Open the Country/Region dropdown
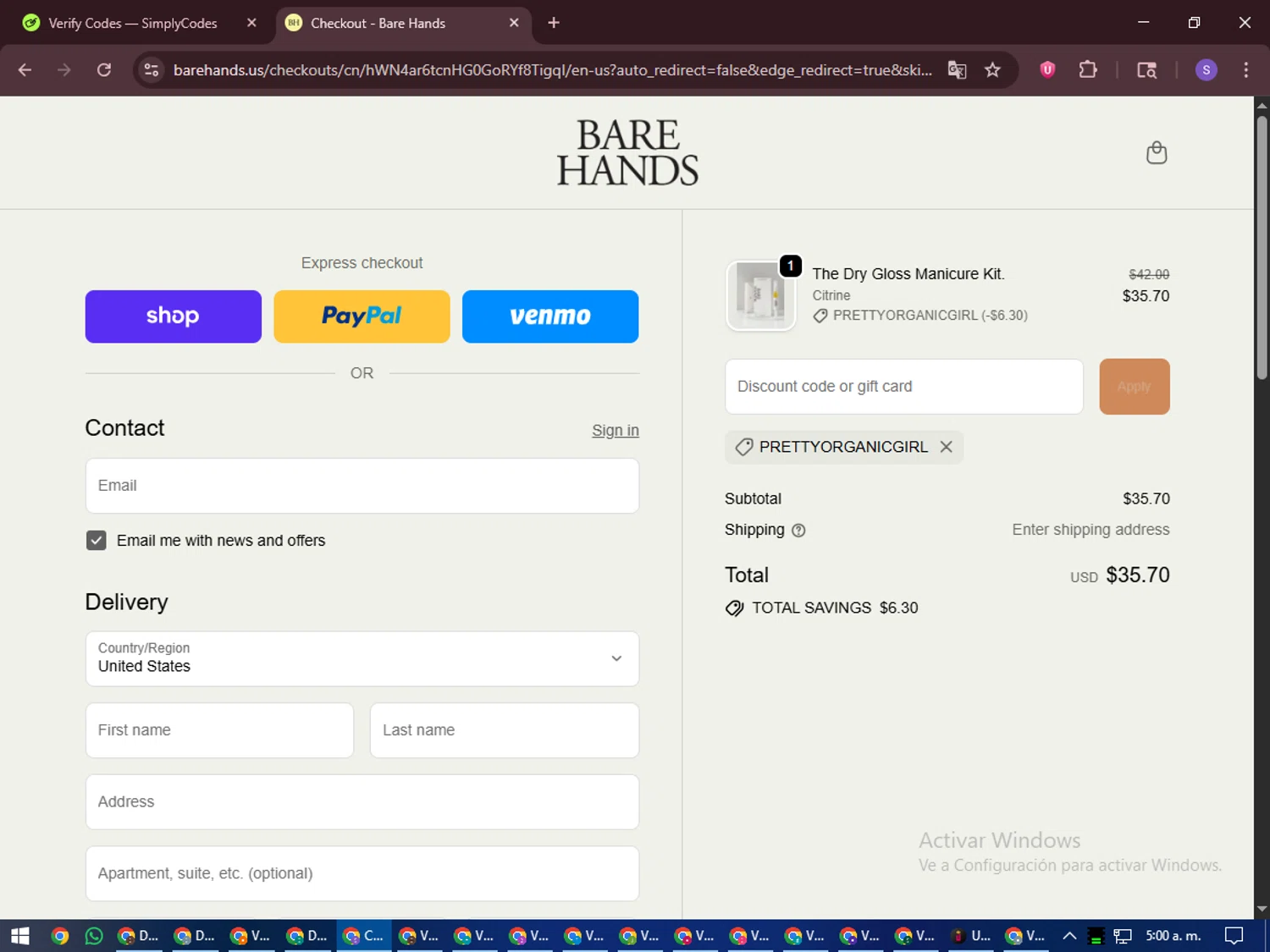1270x952 pixels. pos(362,658)
